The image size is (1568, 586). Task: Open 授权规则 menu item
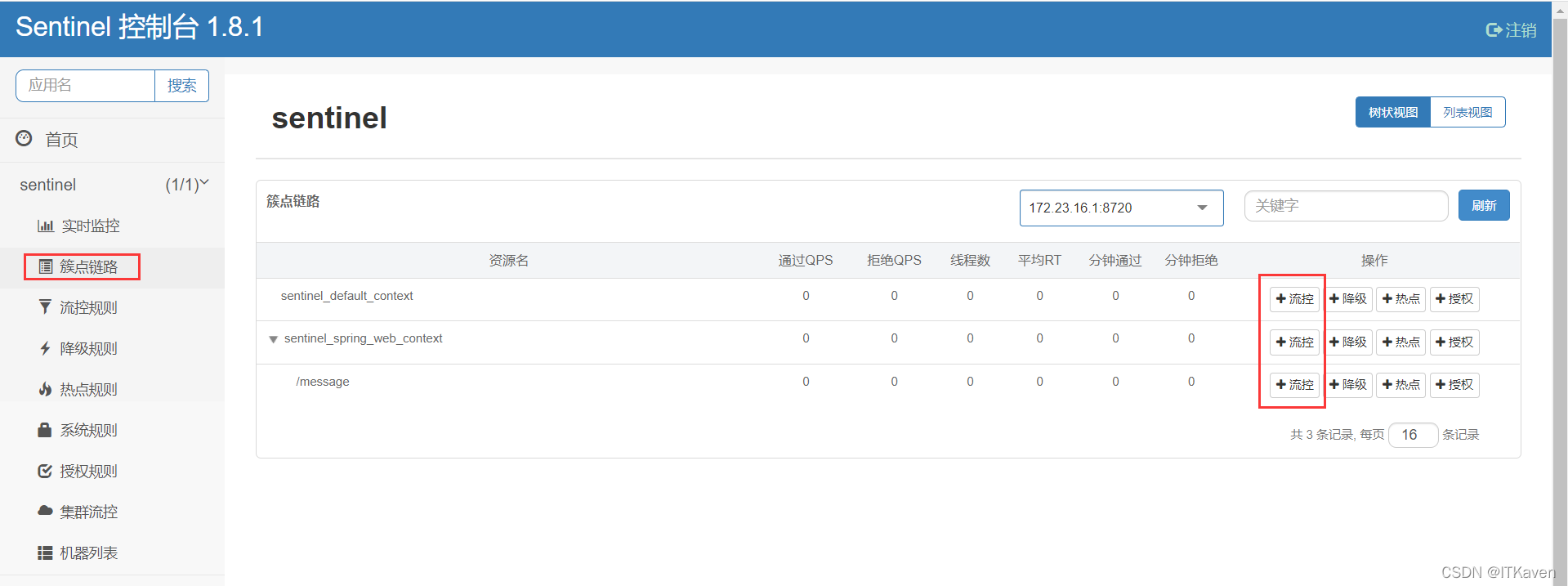click(x=112, y=471)
